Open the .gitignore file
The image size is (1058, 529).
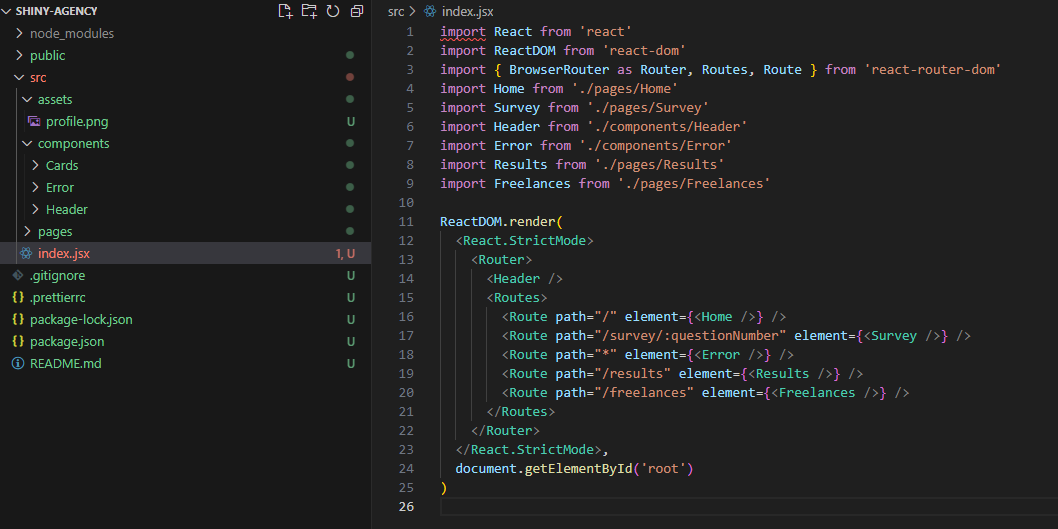point(57,275)
